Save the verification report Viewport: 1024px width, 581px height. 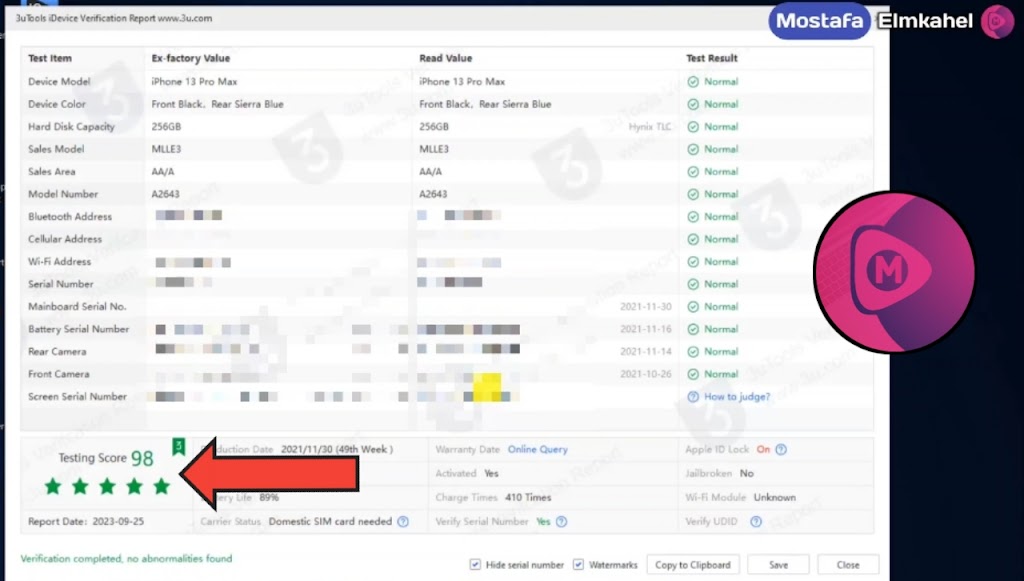pos(778,565)
